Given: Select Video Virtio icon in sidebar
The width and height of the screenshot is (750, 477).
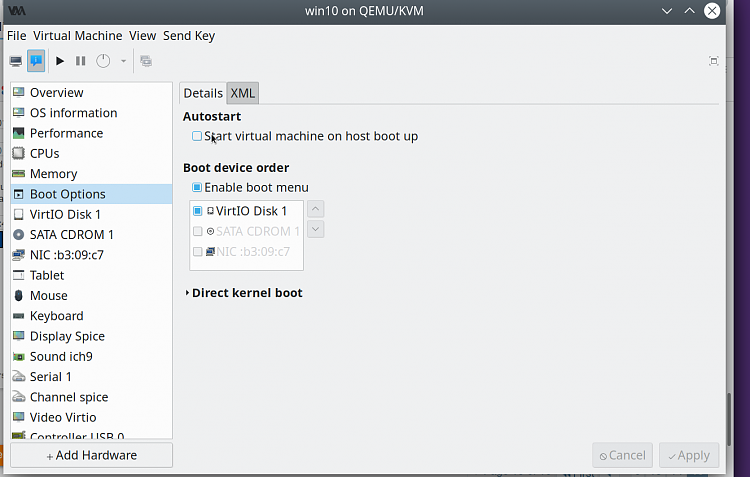Looking at the screenshot, I should coord(19,417).
